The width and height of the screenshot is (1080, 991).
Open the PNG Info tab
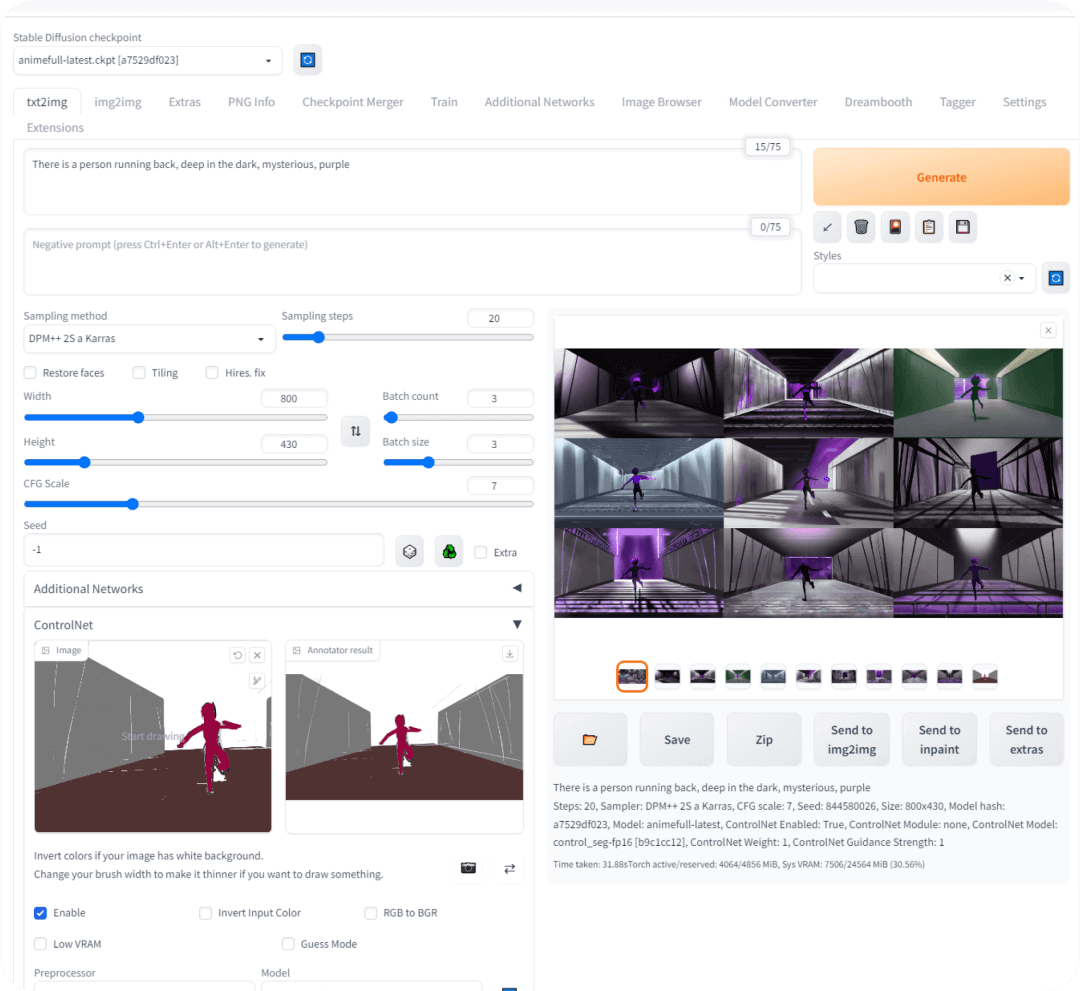251,102
